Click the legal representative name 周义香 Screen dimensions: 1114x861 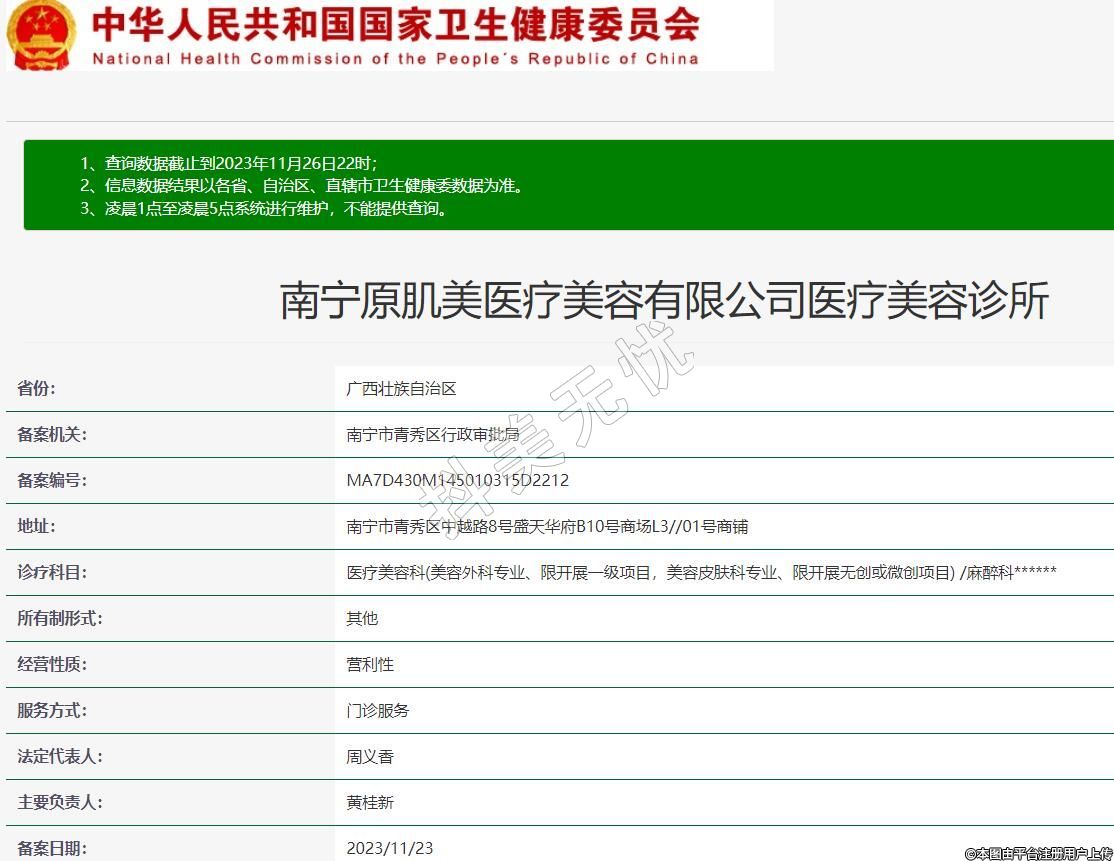pyautogui.click(x=370, y=756)
